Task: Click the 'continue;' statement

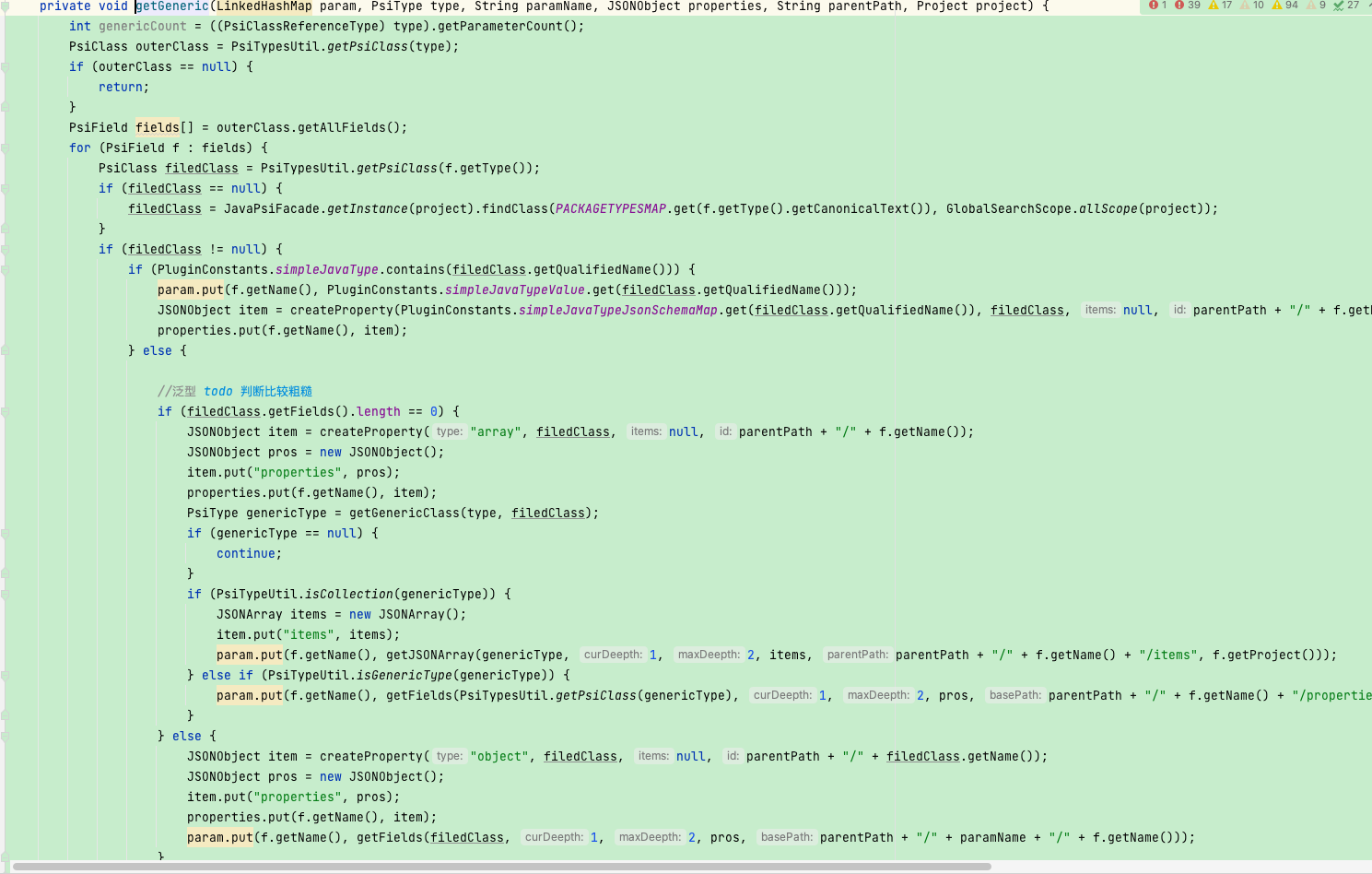Action: coord(250,554)
